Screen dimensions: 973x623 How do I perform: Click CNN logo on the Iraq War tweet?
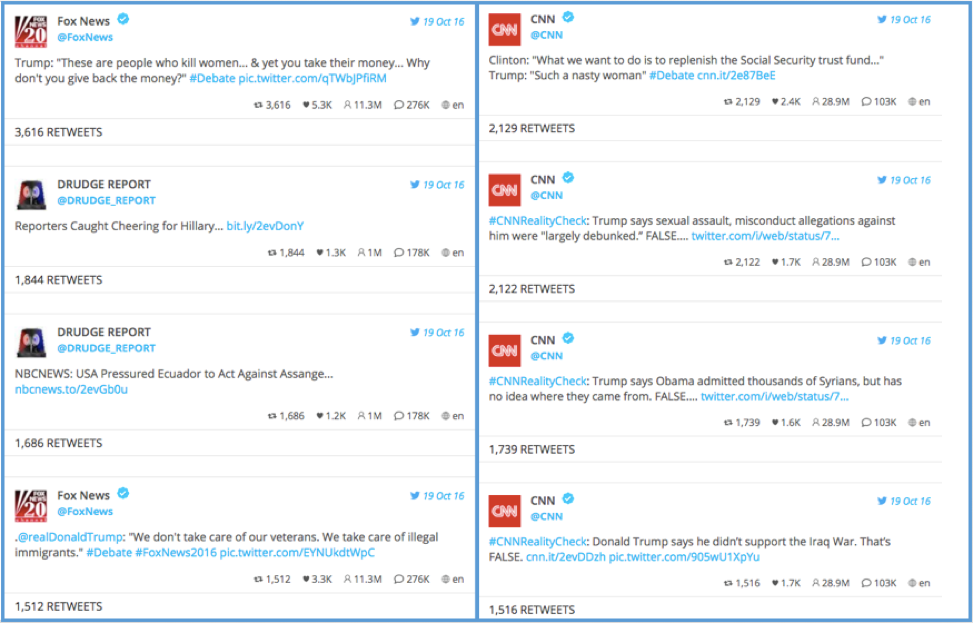504,511
